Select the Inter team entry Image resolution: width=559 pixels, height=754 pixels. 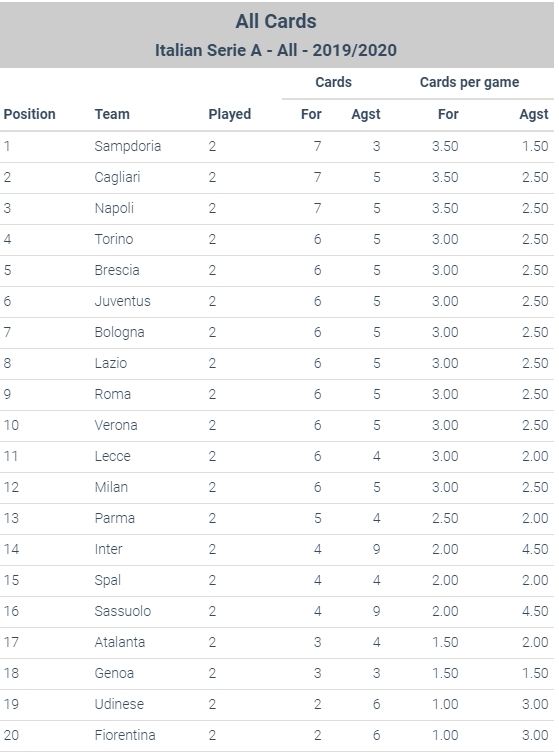click(108, 549)
